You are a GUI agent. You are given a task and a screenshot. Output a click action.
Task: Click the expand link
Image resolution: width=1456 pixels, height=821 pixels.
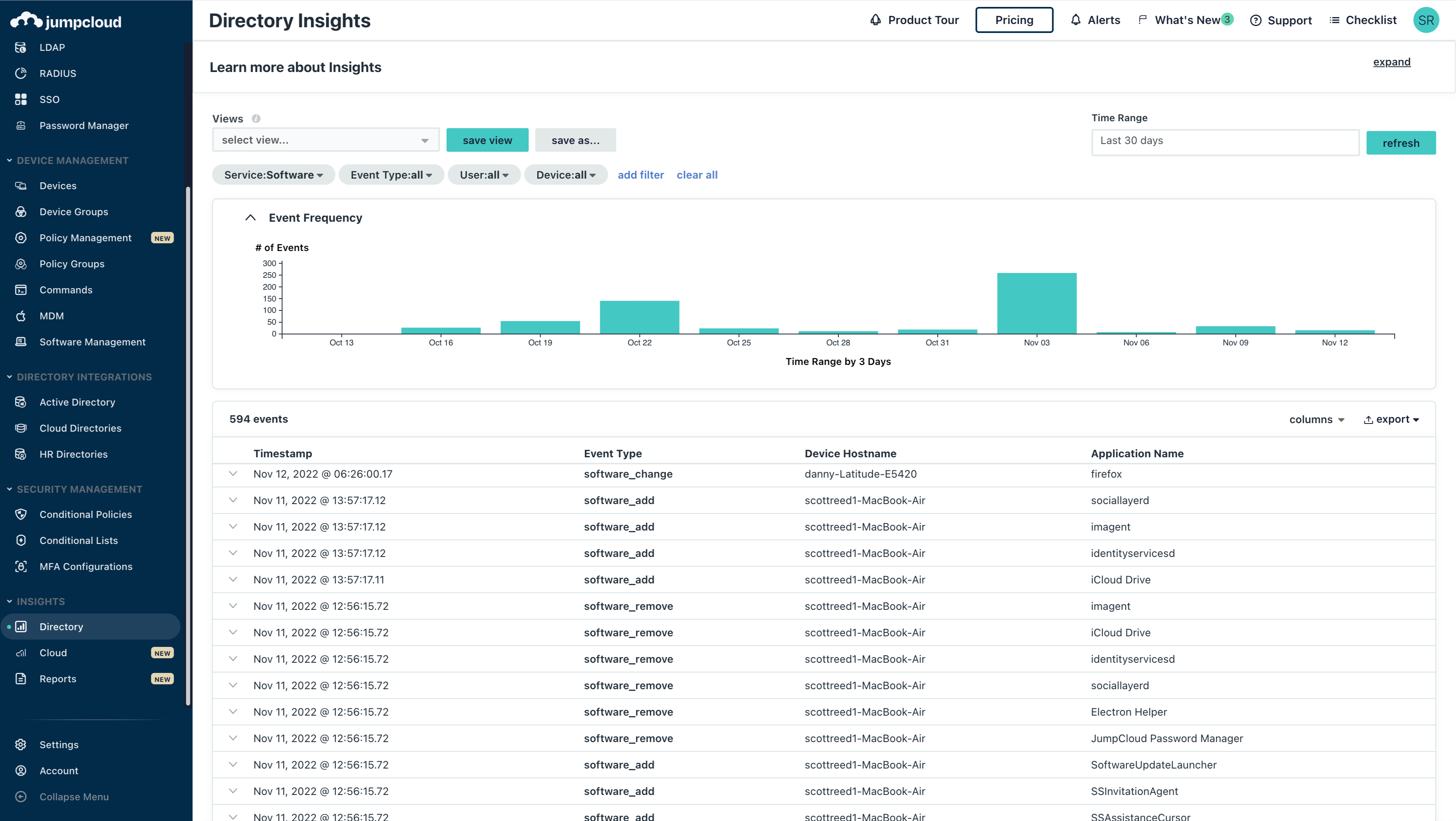coord(1392,62)
